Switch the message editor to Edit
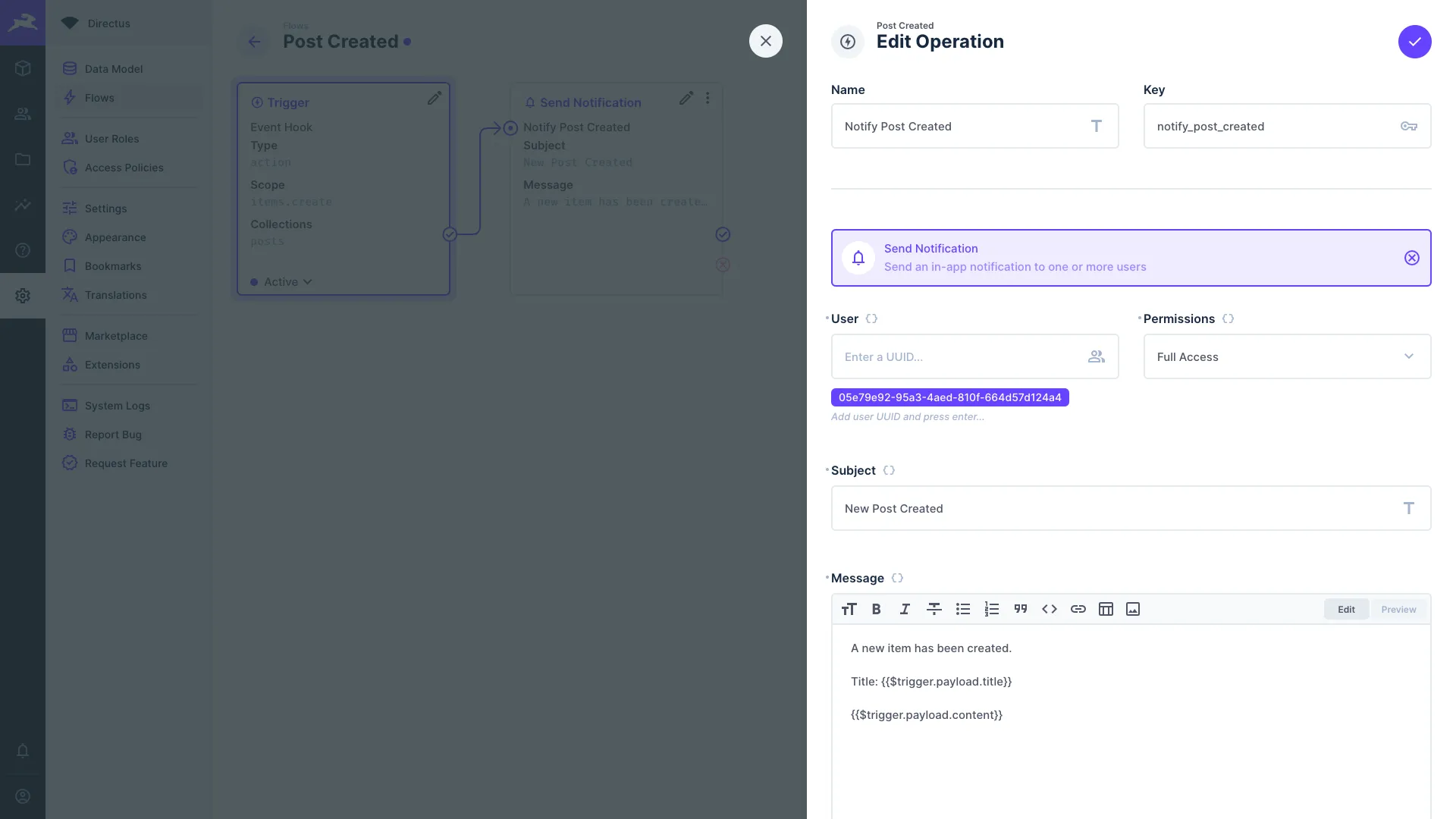Viewport: 1456px width, 819px height. pos(1346,610)
